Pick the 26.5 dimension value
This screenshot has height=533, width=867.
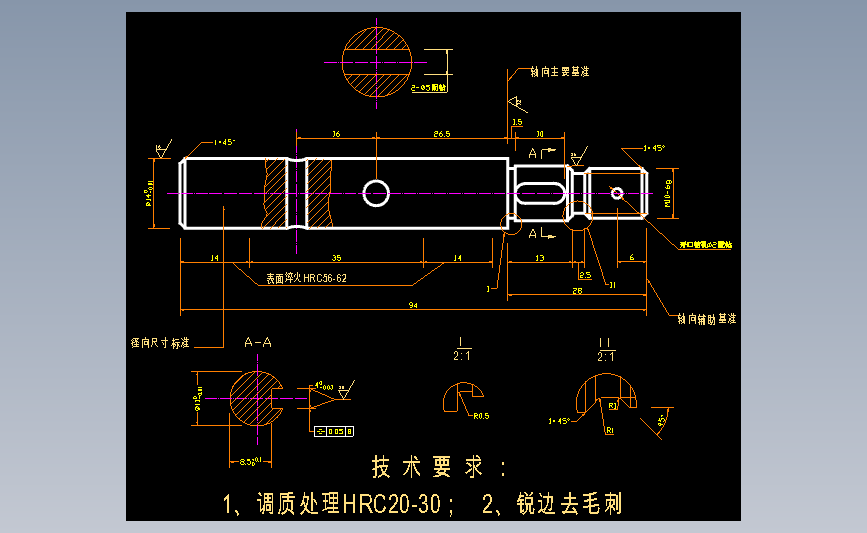(x=442, y=134)
